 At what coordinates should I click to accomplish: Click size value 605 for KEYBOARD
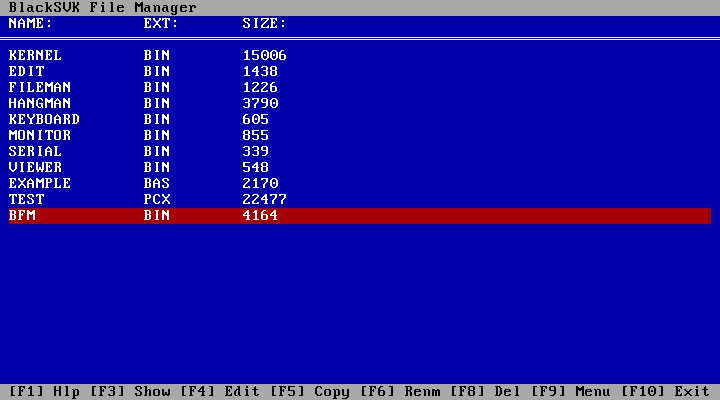coord(255,119)
